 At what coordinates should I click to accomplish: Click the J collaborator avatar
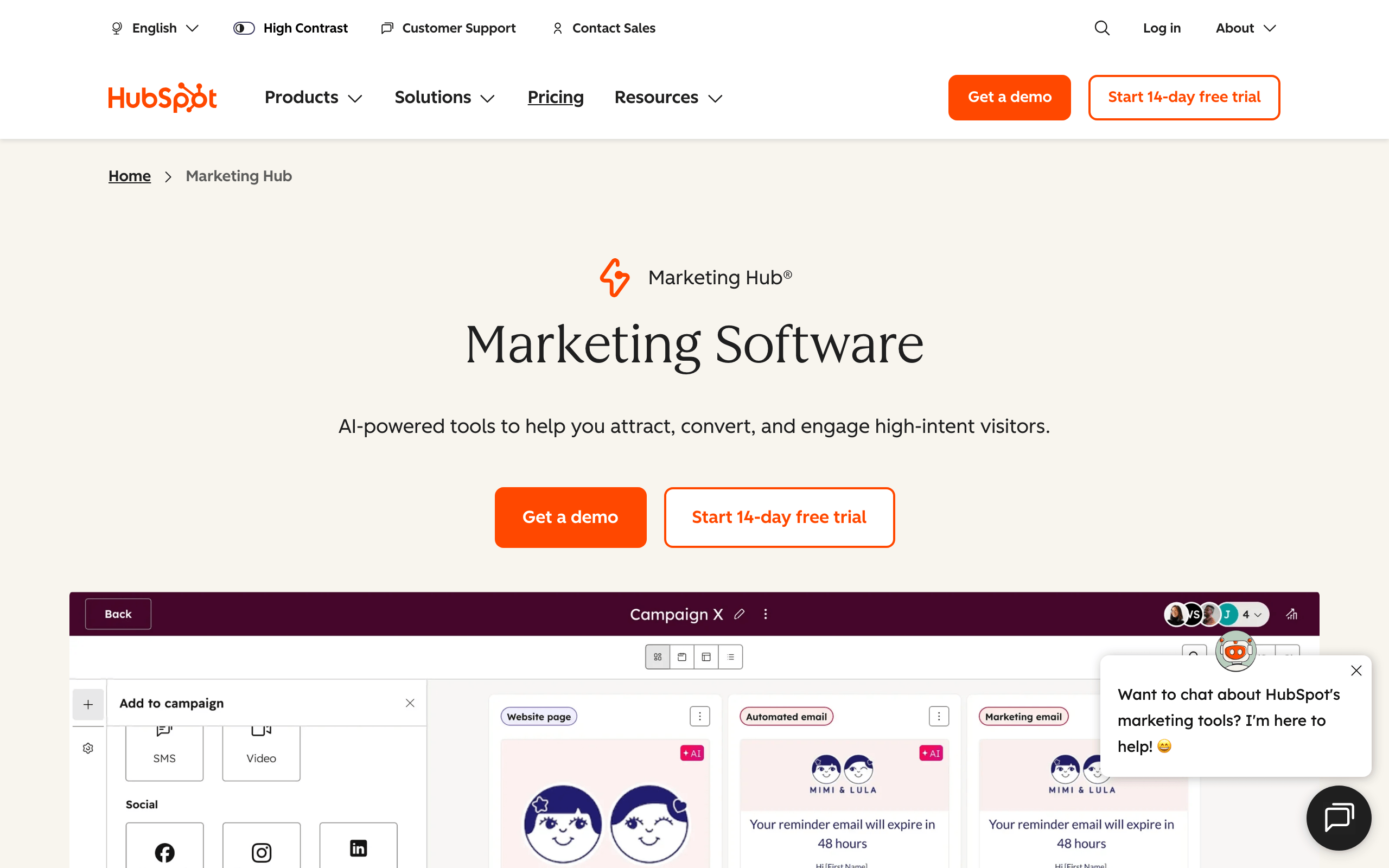tap(1227, 614)
